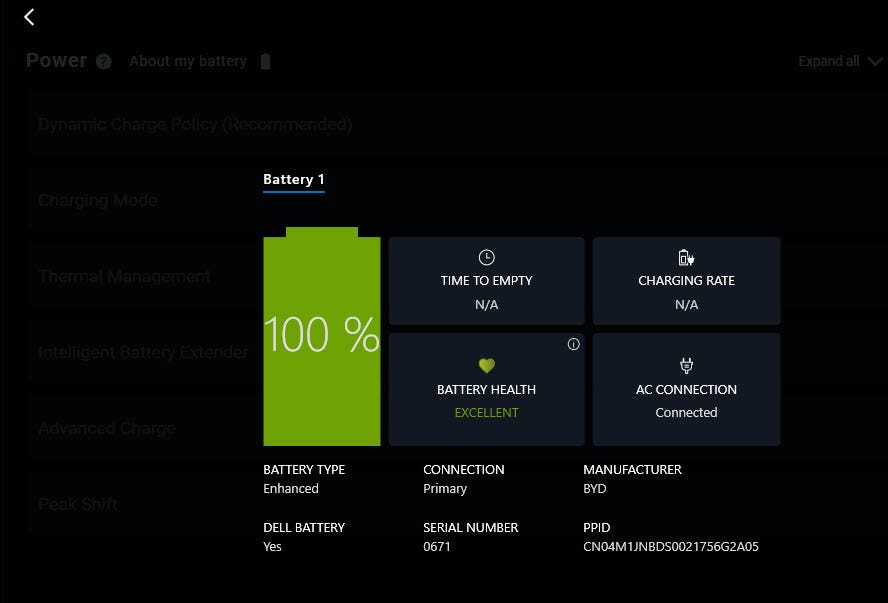Click the EXCELLENT battery health status

point(486,413)
